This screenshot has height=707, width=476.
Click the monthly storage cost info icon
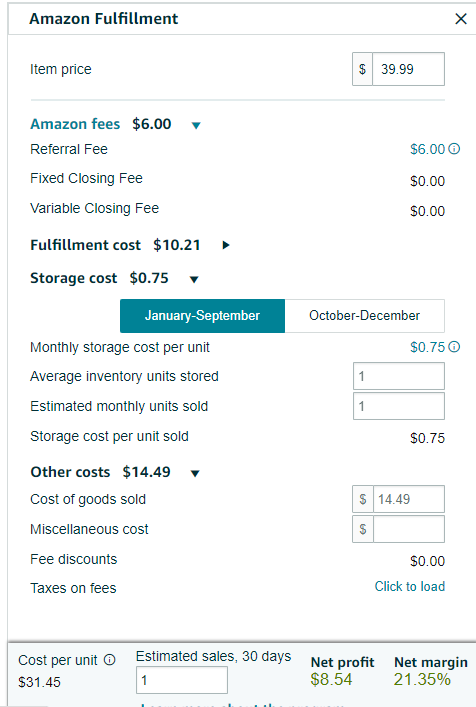point(454,347)
